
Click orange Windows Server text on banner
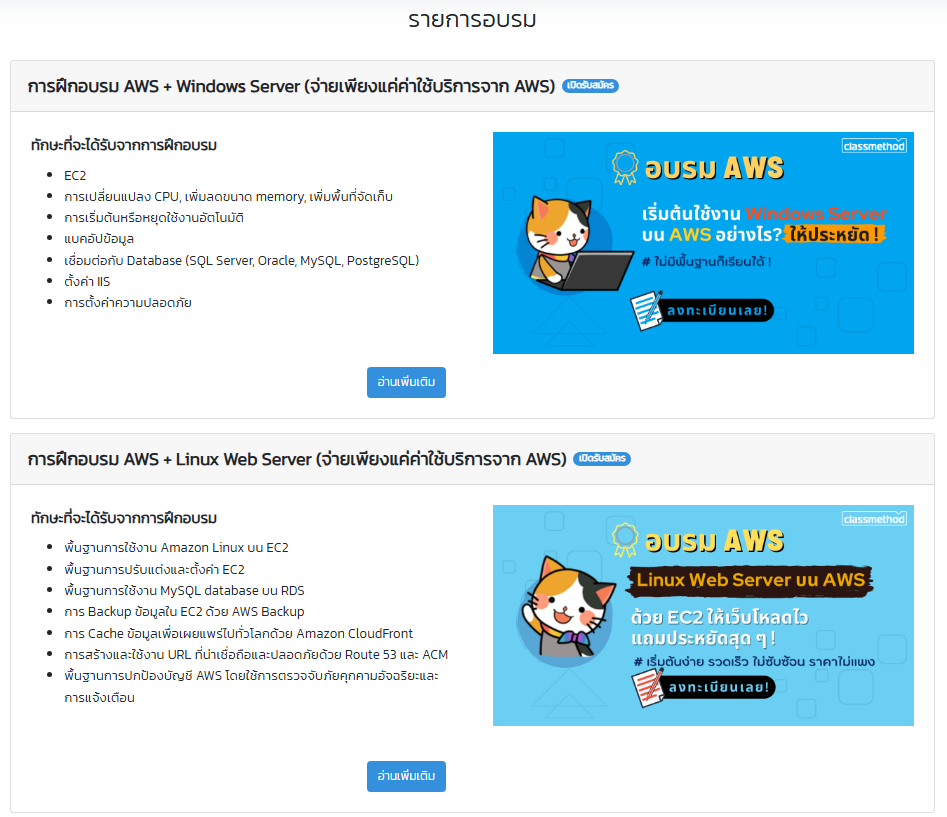pyautogui.click(x=816, y=214)
